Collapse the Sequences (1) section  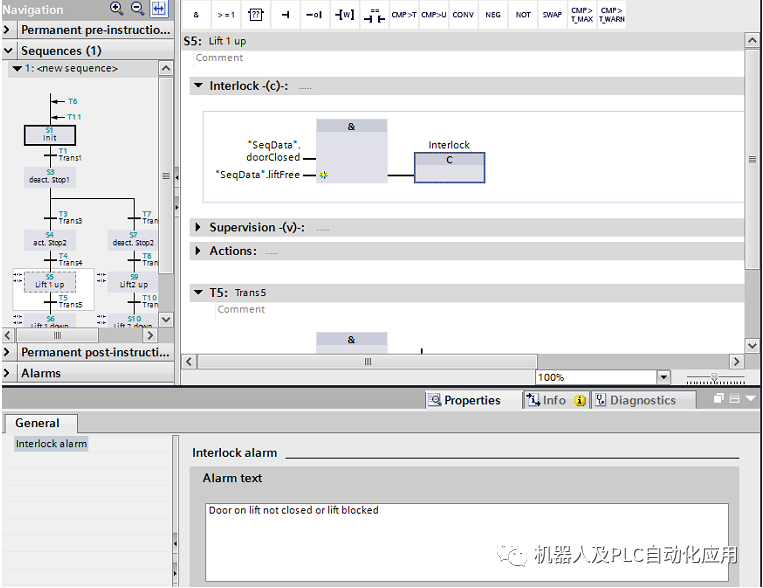point(8,51)
